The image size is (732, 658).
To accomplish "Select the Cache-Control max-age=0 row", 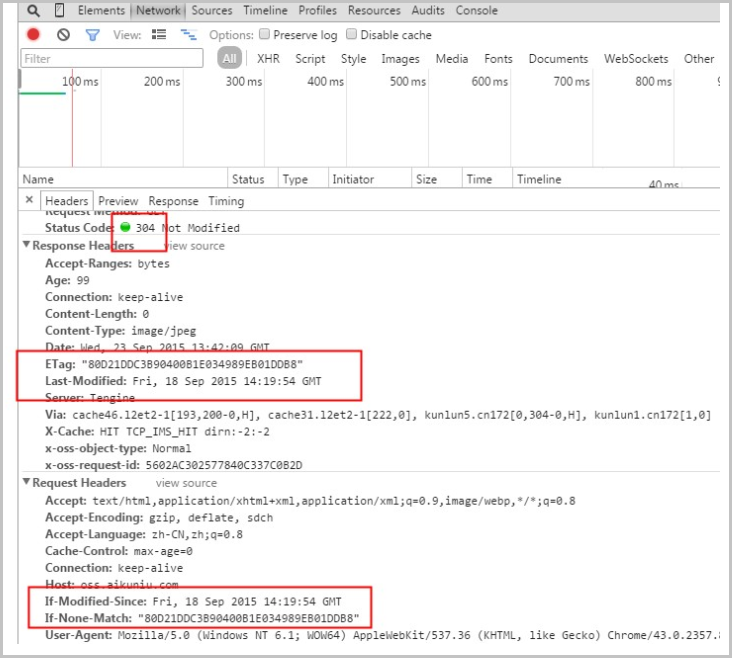I will [x=119, y=551].
